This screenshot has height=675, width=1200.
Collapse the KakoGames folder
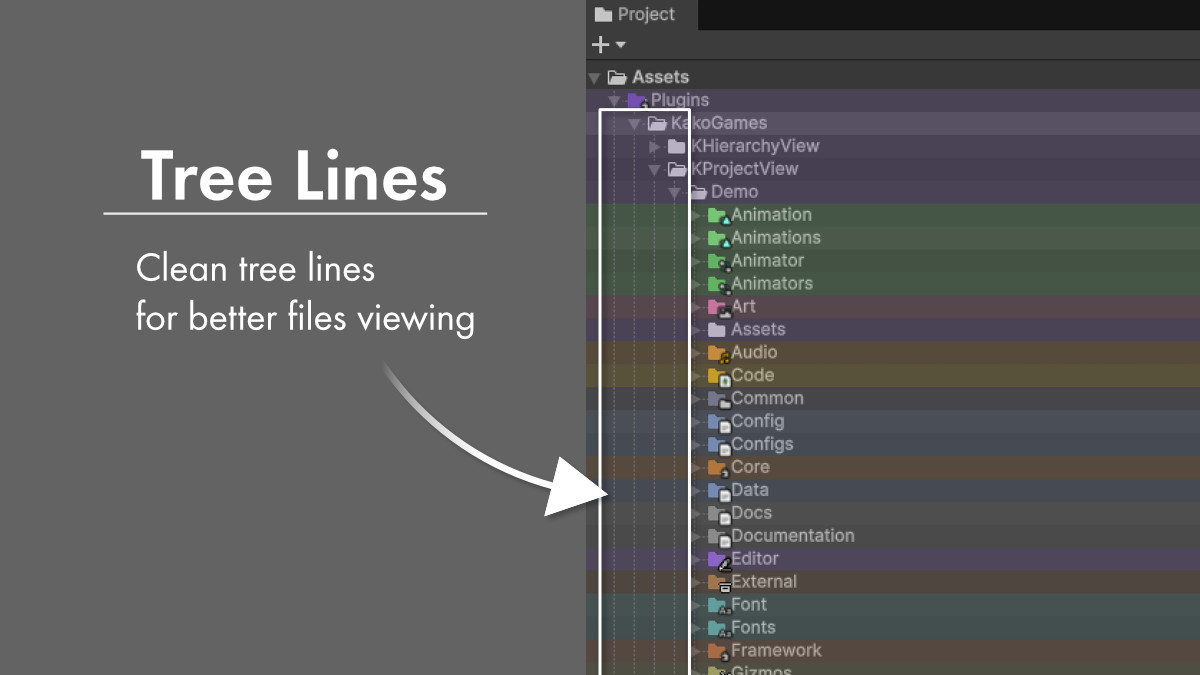633,122
